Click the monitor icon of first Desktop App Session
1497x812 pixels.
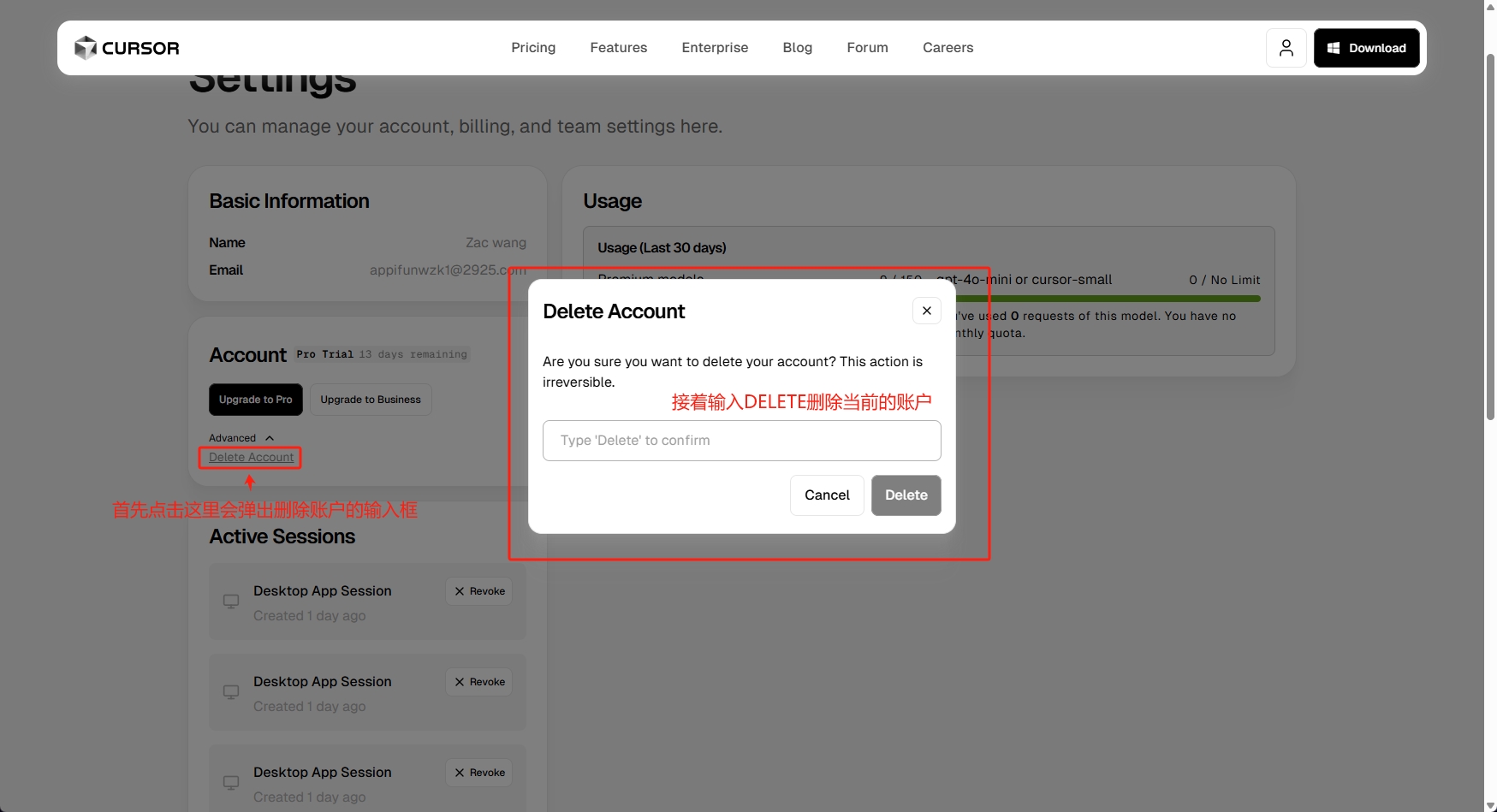coord(231,602)
